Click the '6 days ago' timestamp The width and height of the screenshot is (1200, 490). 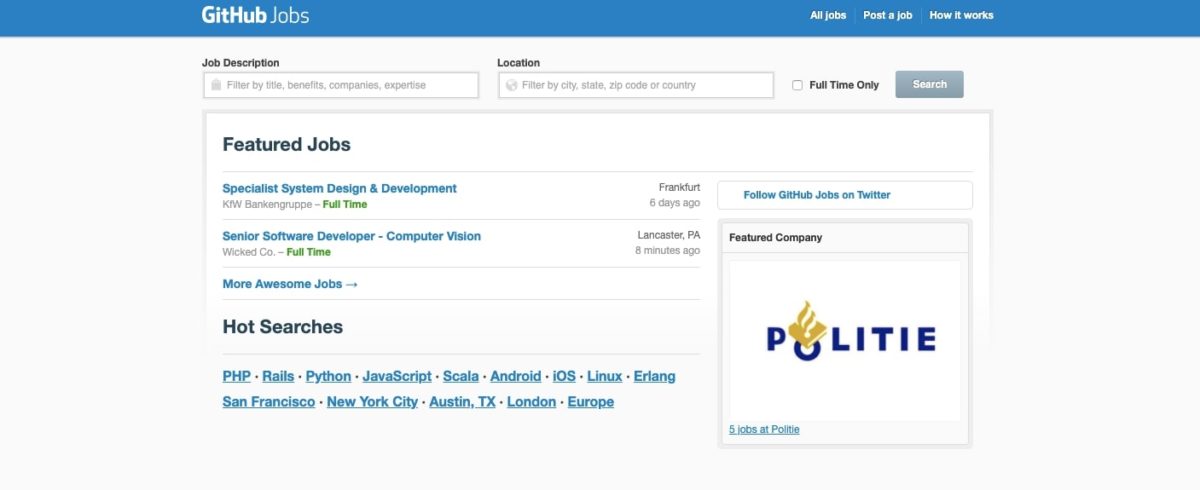(675, 202)
